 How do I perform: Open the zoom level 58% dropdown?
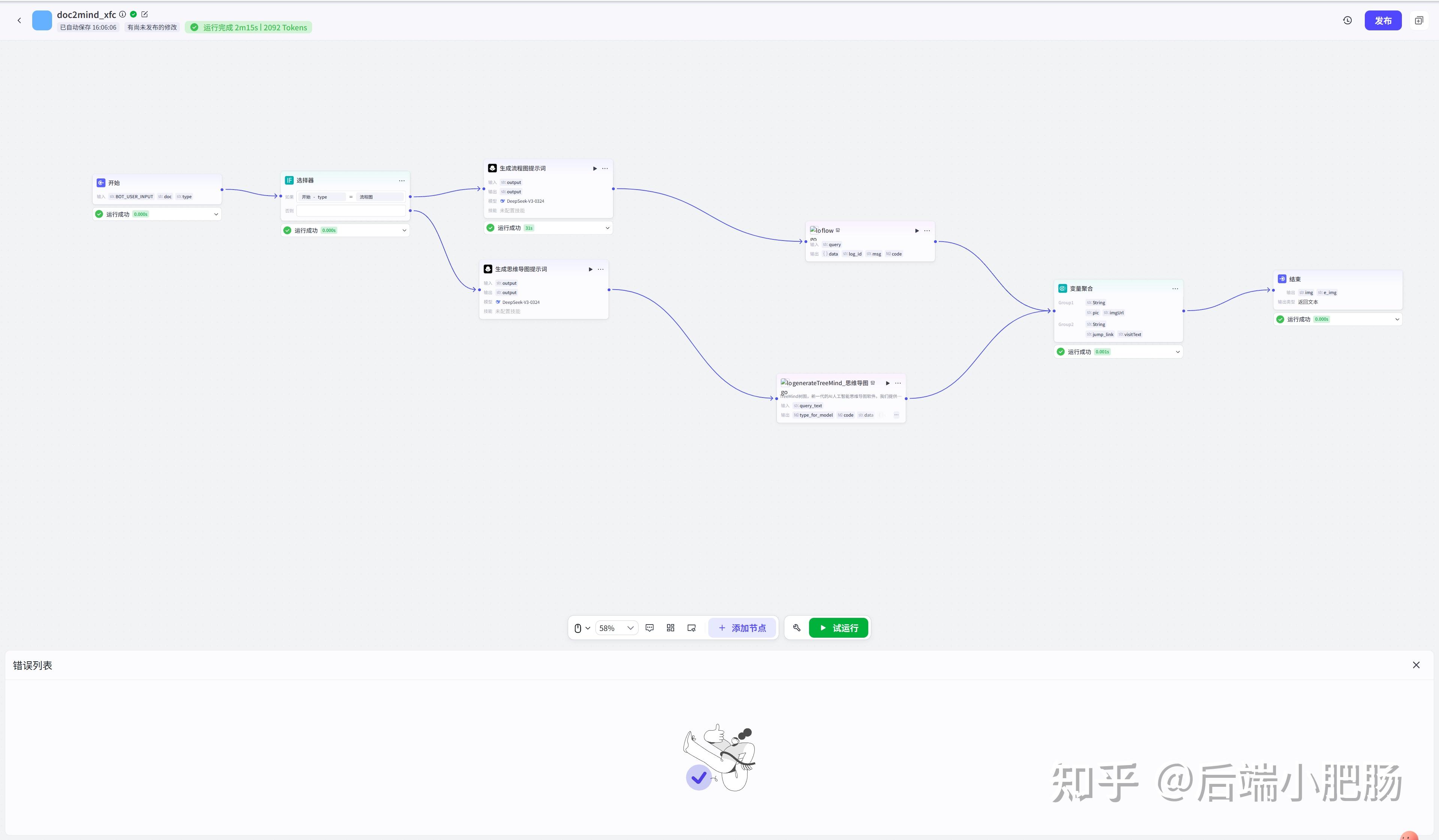click(x=616, y=628)
